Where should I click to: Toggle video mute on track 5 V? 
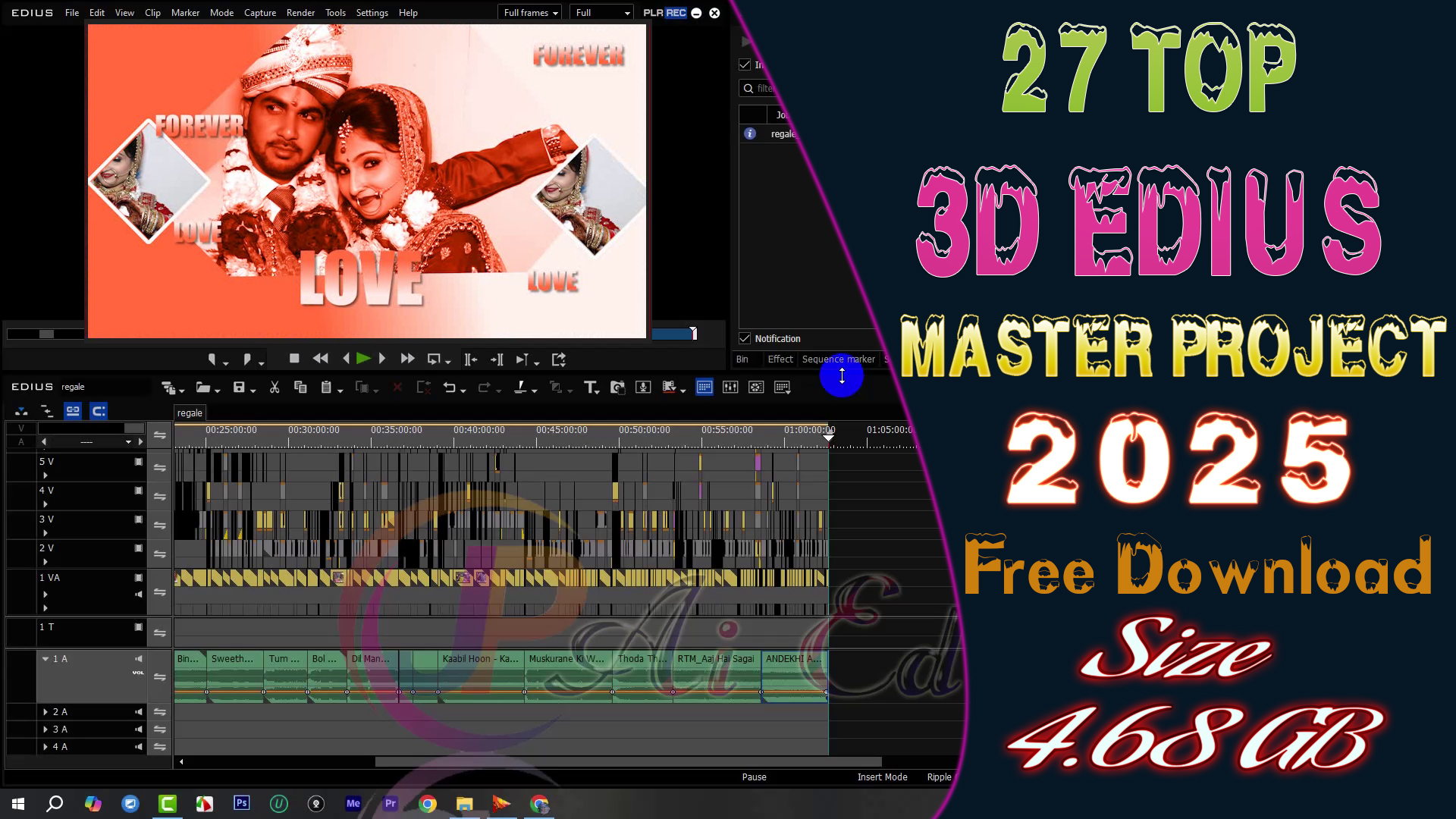pos(139,462)
